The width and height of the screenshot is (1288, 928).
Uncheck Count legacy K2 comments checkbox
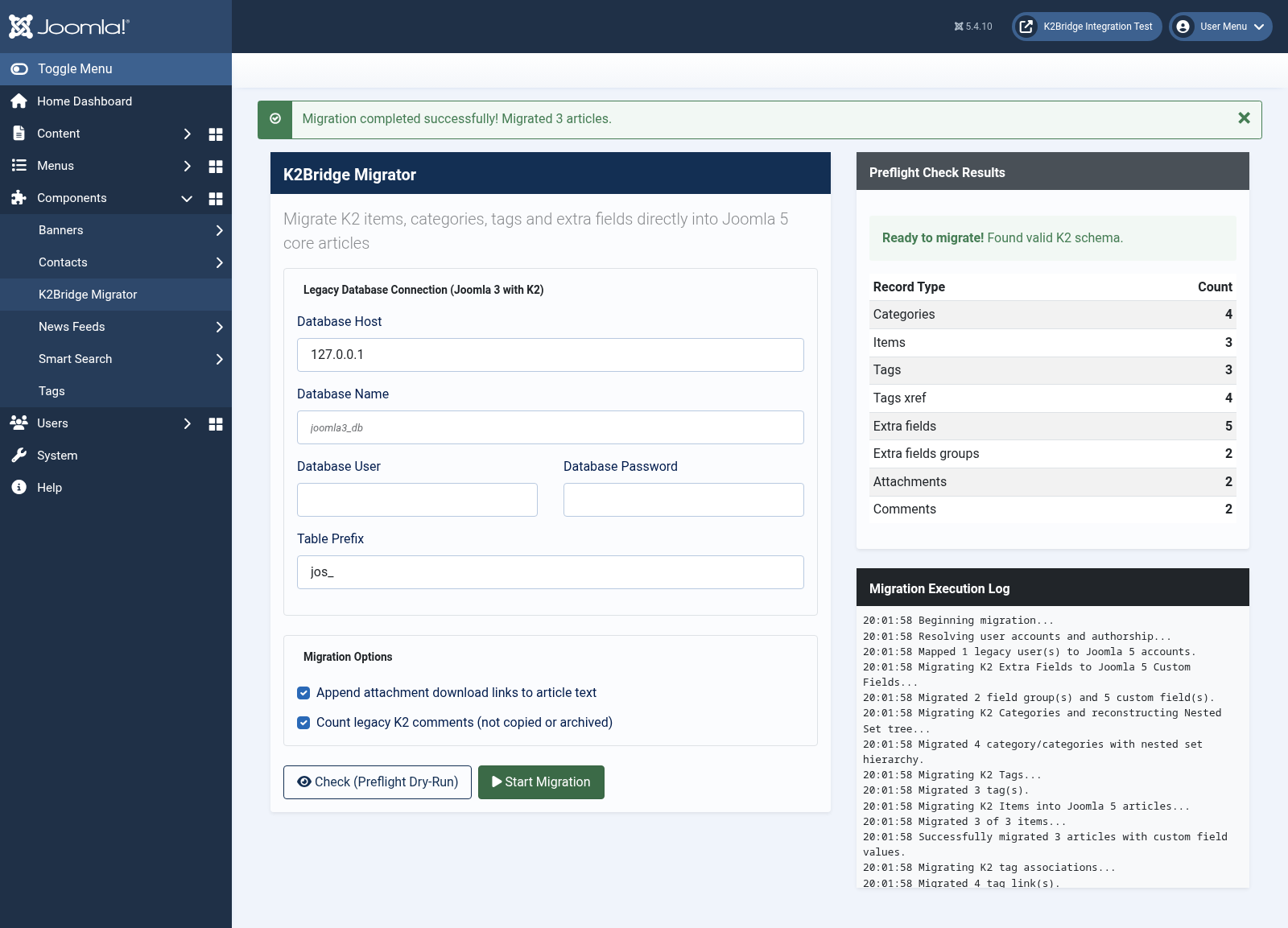tap(303, 723)
